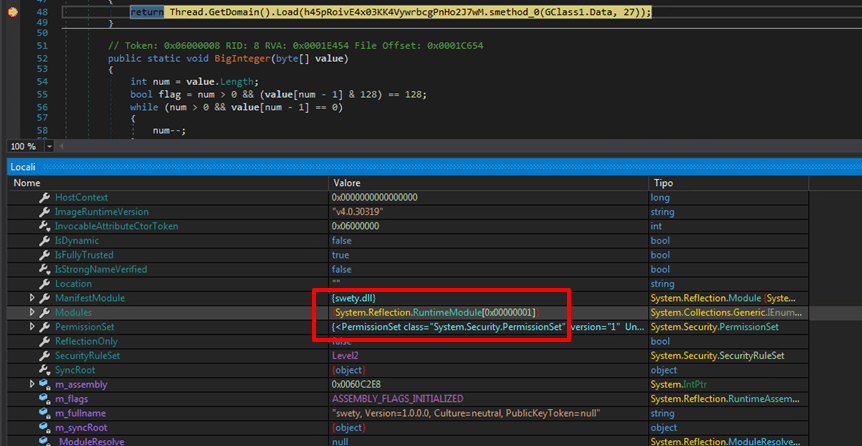Select the Locali panel title bar
Screen dimensions: 862x446
pyautogui.click(x=431, y=166)
